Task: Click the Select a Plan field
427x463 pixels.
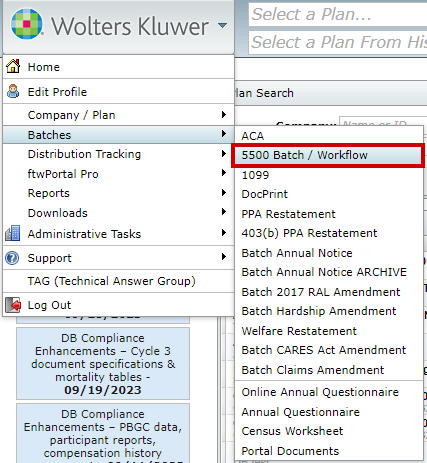Action: click(x=337, y=14)
